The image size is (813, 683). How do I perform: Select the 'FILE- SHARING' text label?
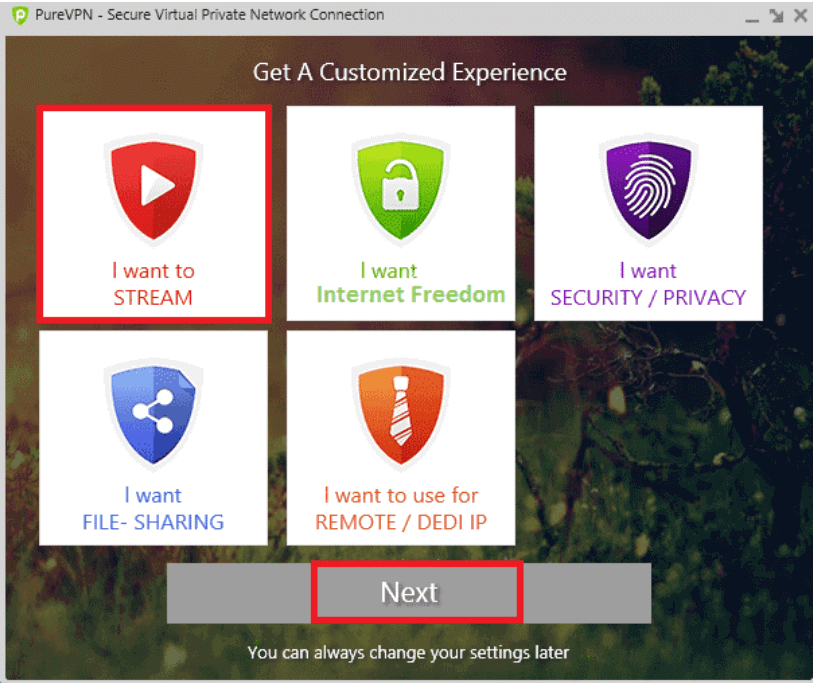click(x=153, y=522)
